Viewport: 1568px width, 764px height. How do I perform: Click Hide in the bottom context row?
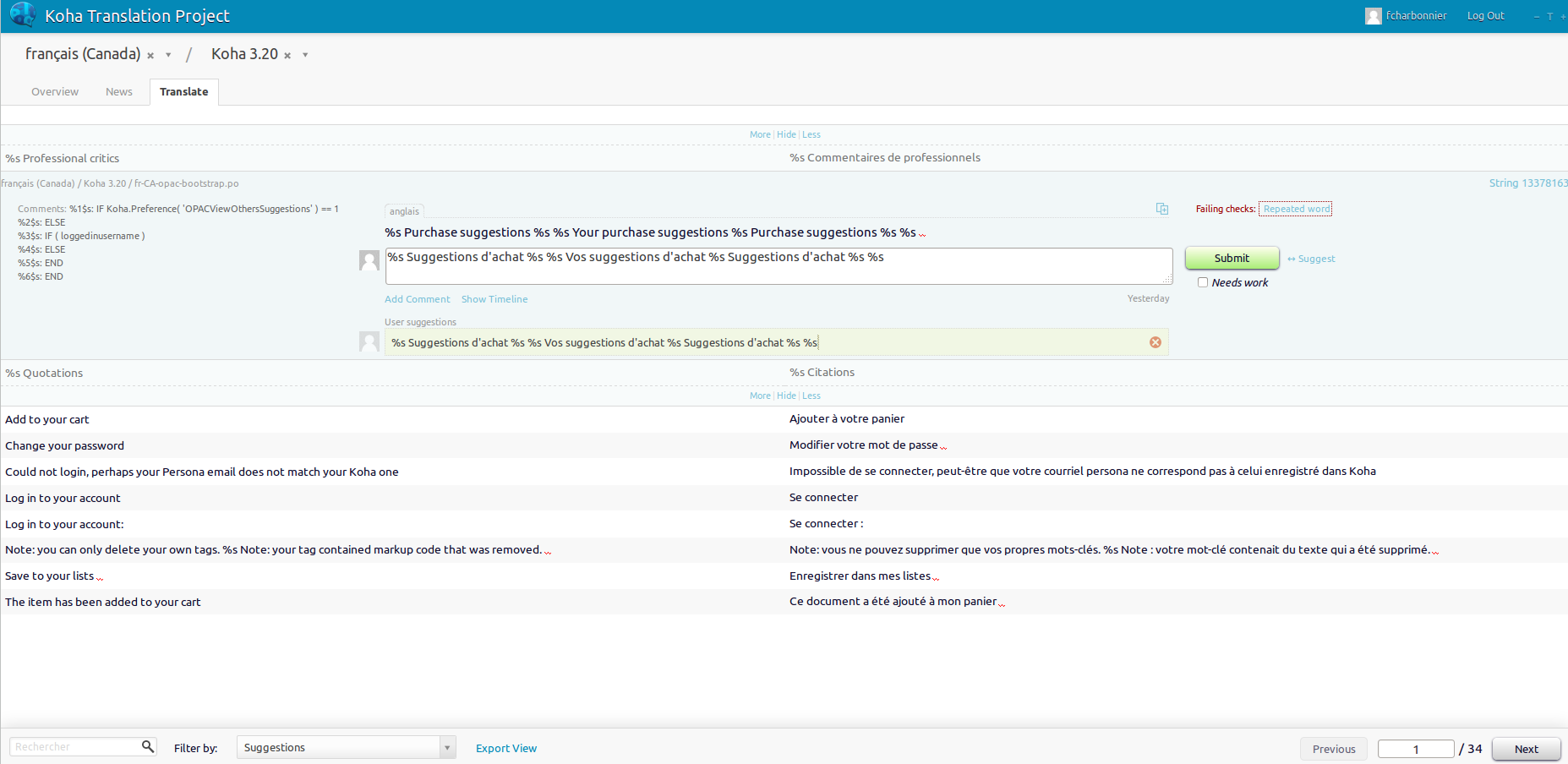point(786,396)
